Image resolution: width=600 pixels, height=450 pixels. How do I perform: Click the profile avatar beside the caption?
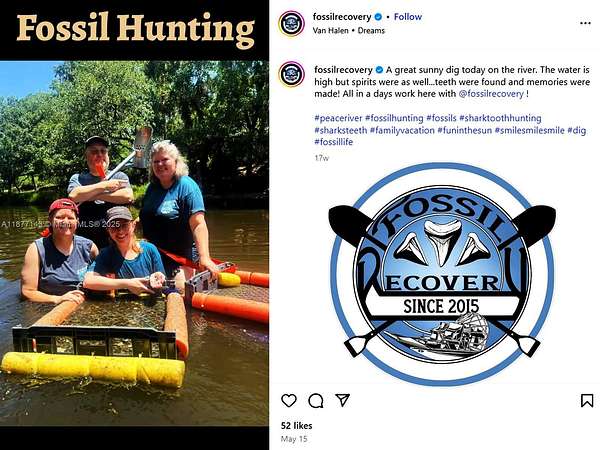(x=292, y=74)
